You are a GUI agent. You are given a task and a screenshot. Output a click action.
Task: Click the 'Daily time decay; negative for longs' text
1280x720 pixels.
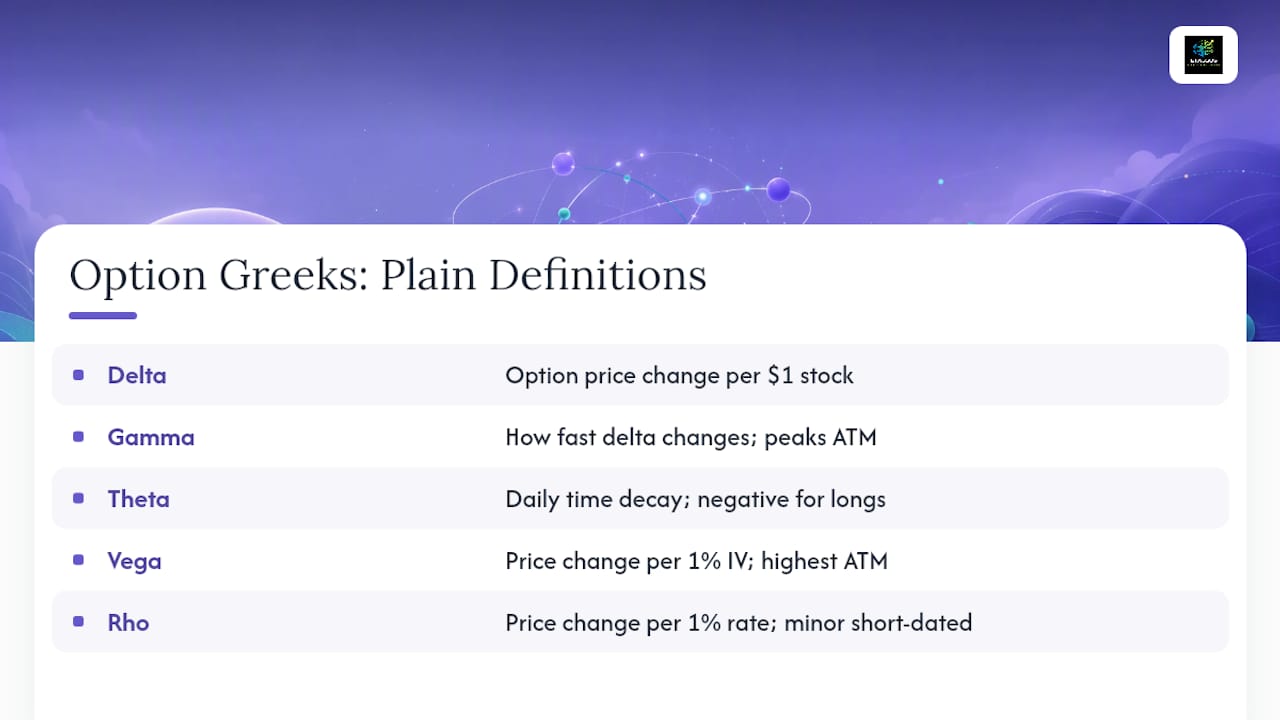696,499
